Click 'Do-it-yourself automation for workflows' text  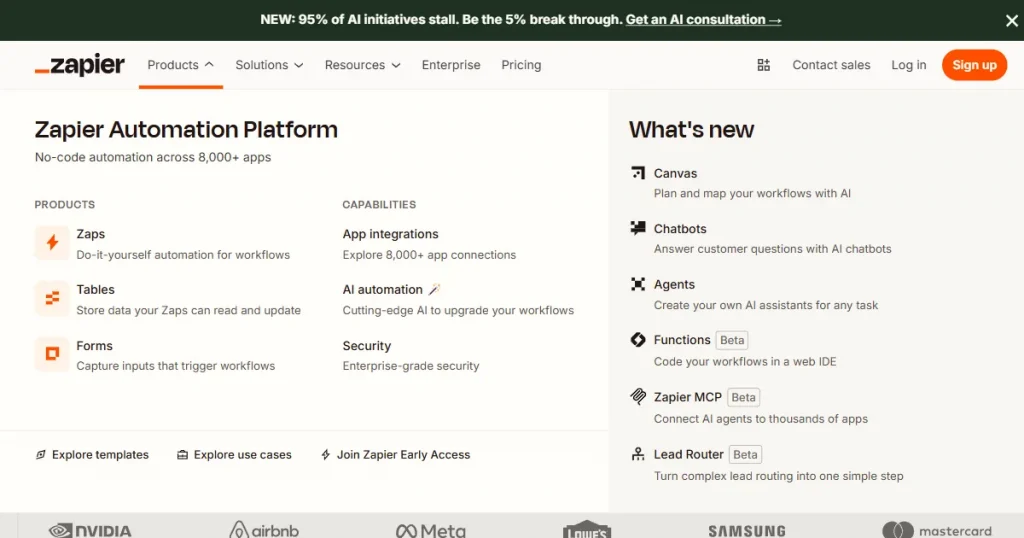click(183, 255)
